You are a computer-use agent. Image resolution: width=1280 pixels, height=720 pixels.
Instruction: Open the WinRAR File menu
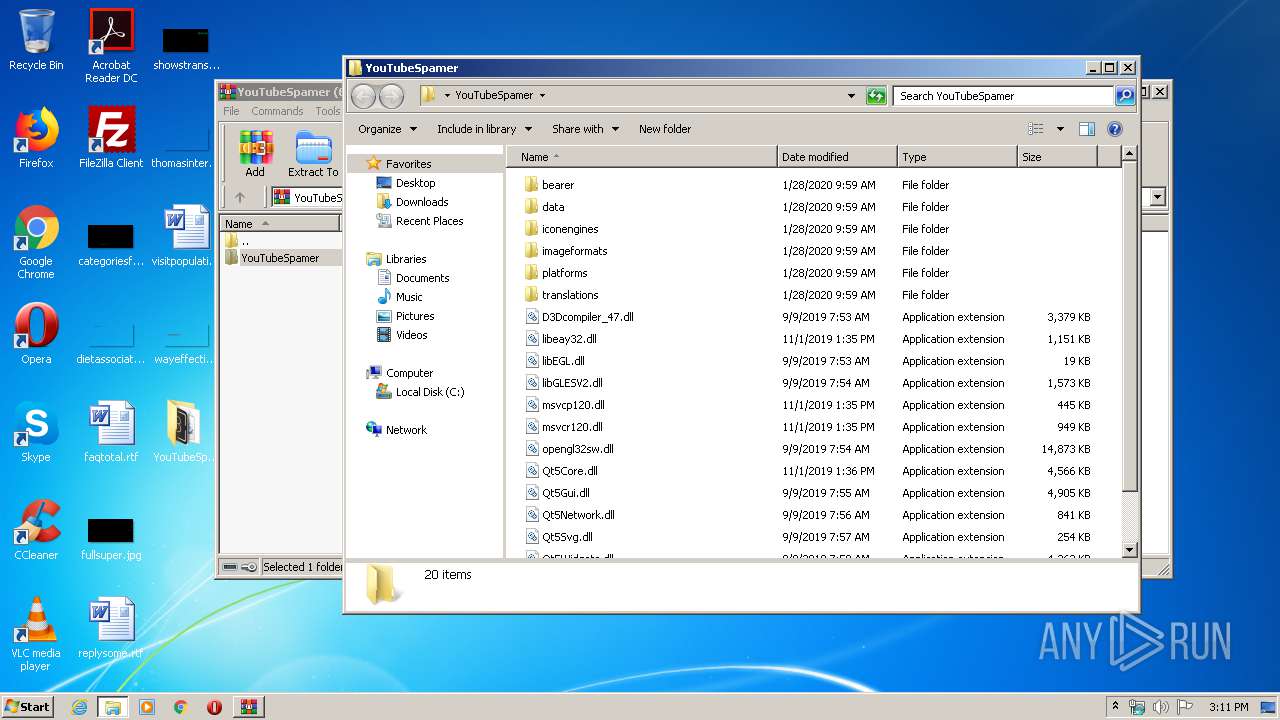coord(231,111)
